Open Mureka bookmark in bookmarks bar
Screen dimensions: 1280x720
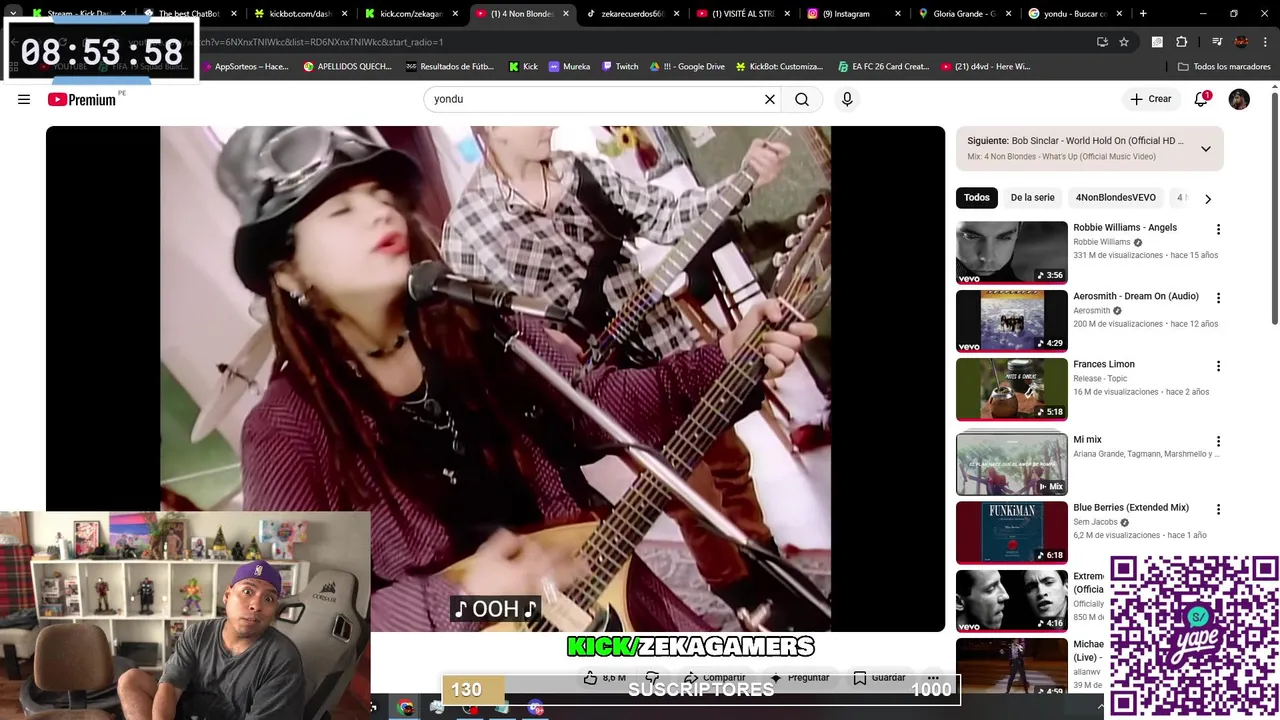click(569, 66)
